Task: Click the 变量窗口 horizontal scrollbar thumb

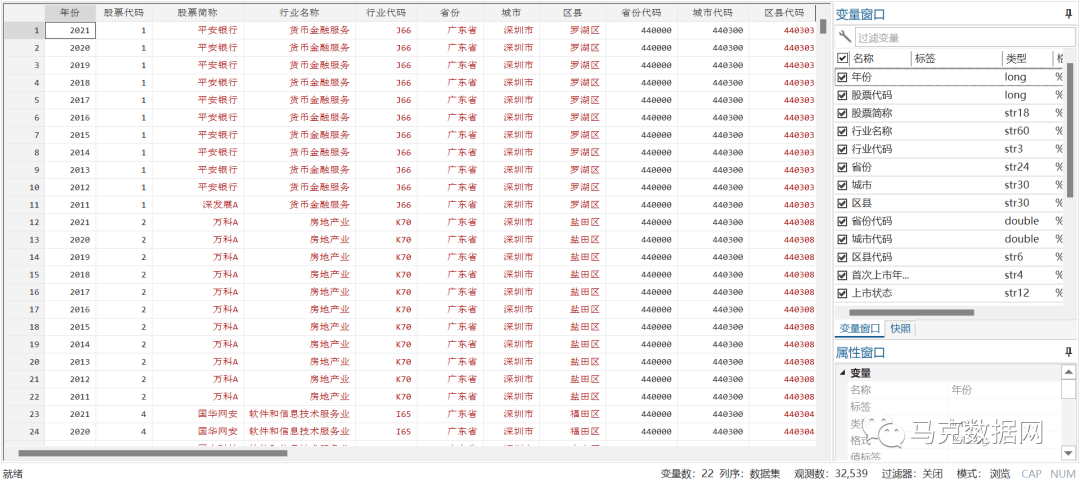Action: coord(911,312)
